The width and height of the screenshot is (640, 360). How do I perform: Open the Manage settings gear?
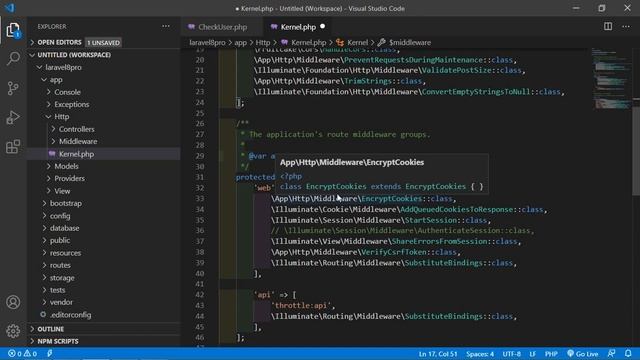pyautogui.click(x=13, y=331)
